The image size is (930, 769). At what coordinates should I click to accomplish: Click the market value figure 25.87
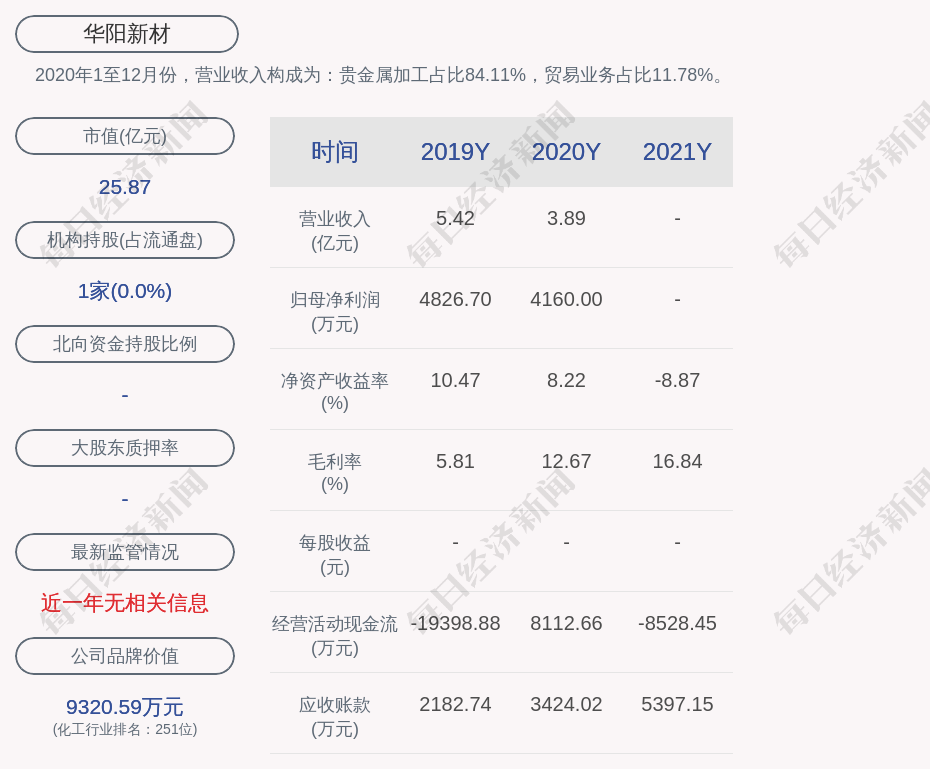pyautogui.click(x=125, y=187)
